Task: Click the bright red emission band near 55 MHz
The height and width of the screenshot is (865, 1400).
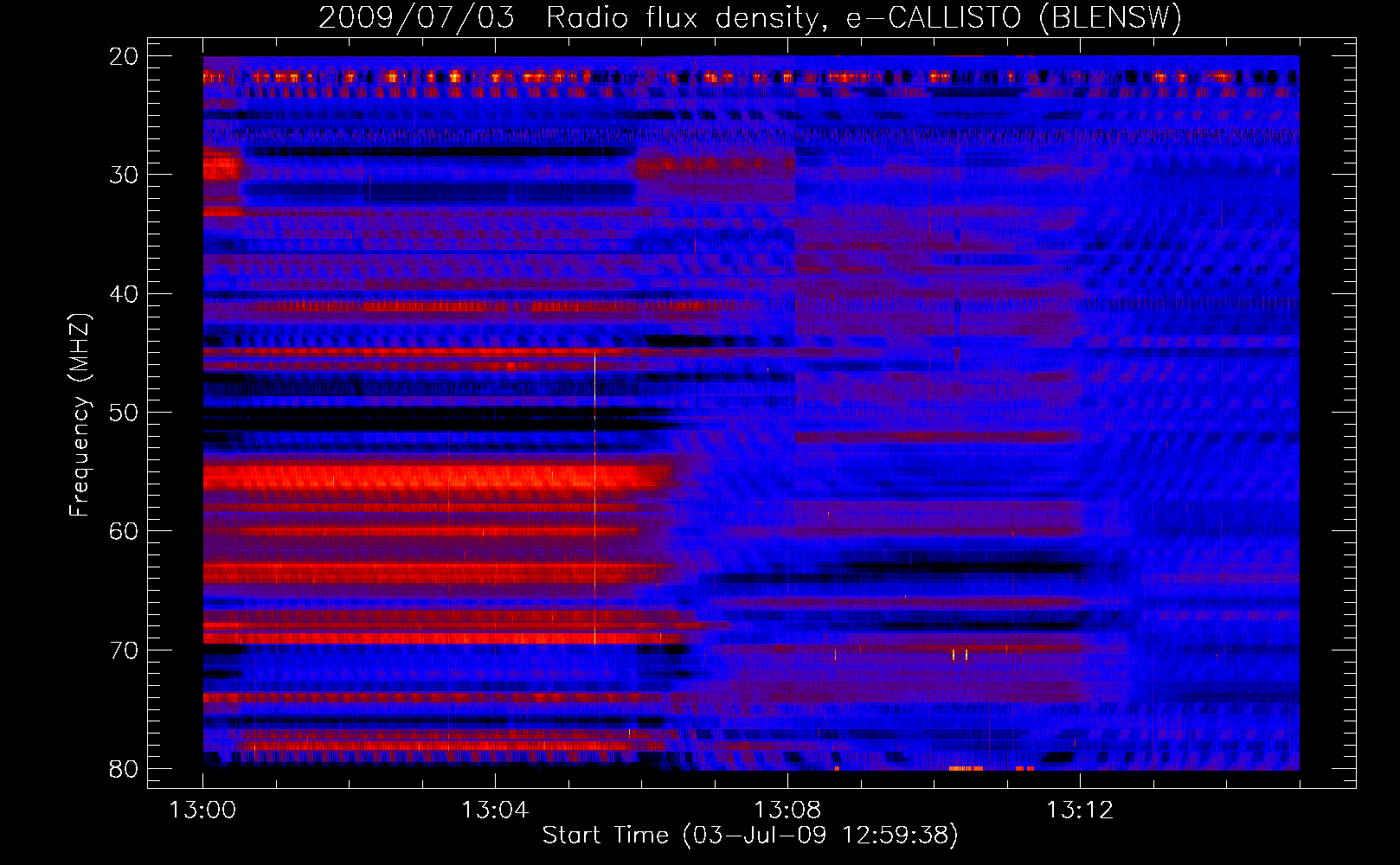Action: point(437,477)
